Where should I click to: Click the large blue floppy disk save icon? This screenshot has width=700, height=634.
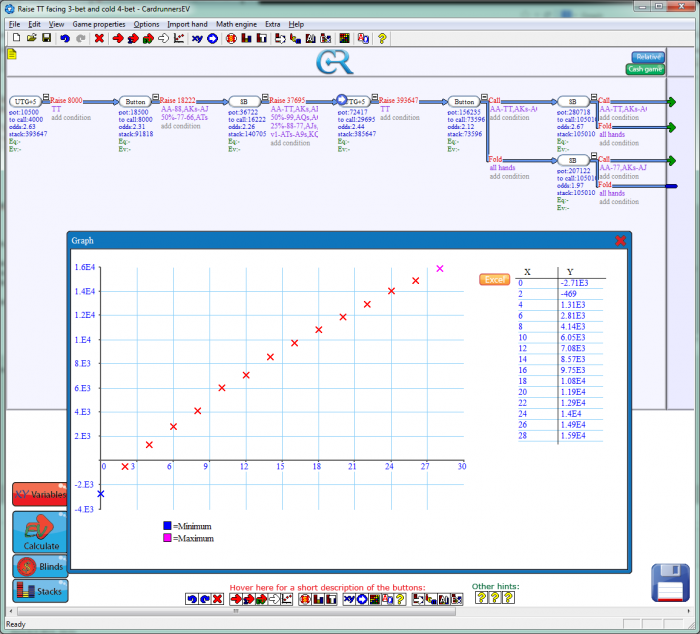pos(669,583)
